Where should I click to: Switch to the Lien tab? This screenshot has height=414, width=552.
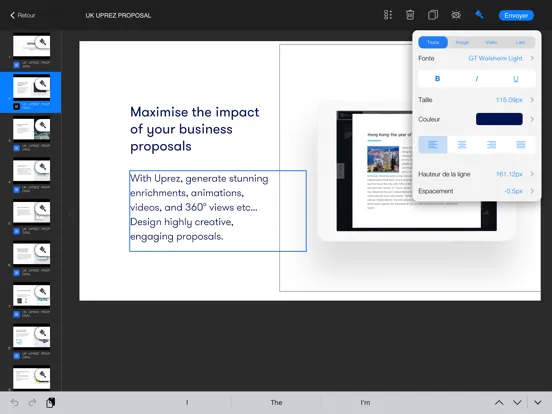click(x=520, y=42)
